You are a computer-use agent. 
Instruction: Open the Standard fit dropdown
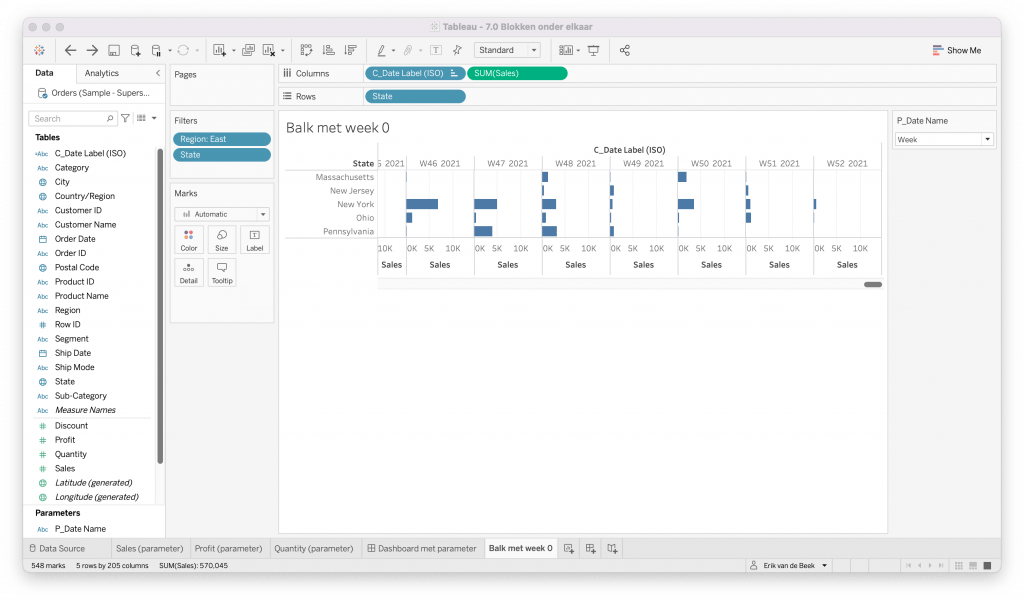[507, 50]
